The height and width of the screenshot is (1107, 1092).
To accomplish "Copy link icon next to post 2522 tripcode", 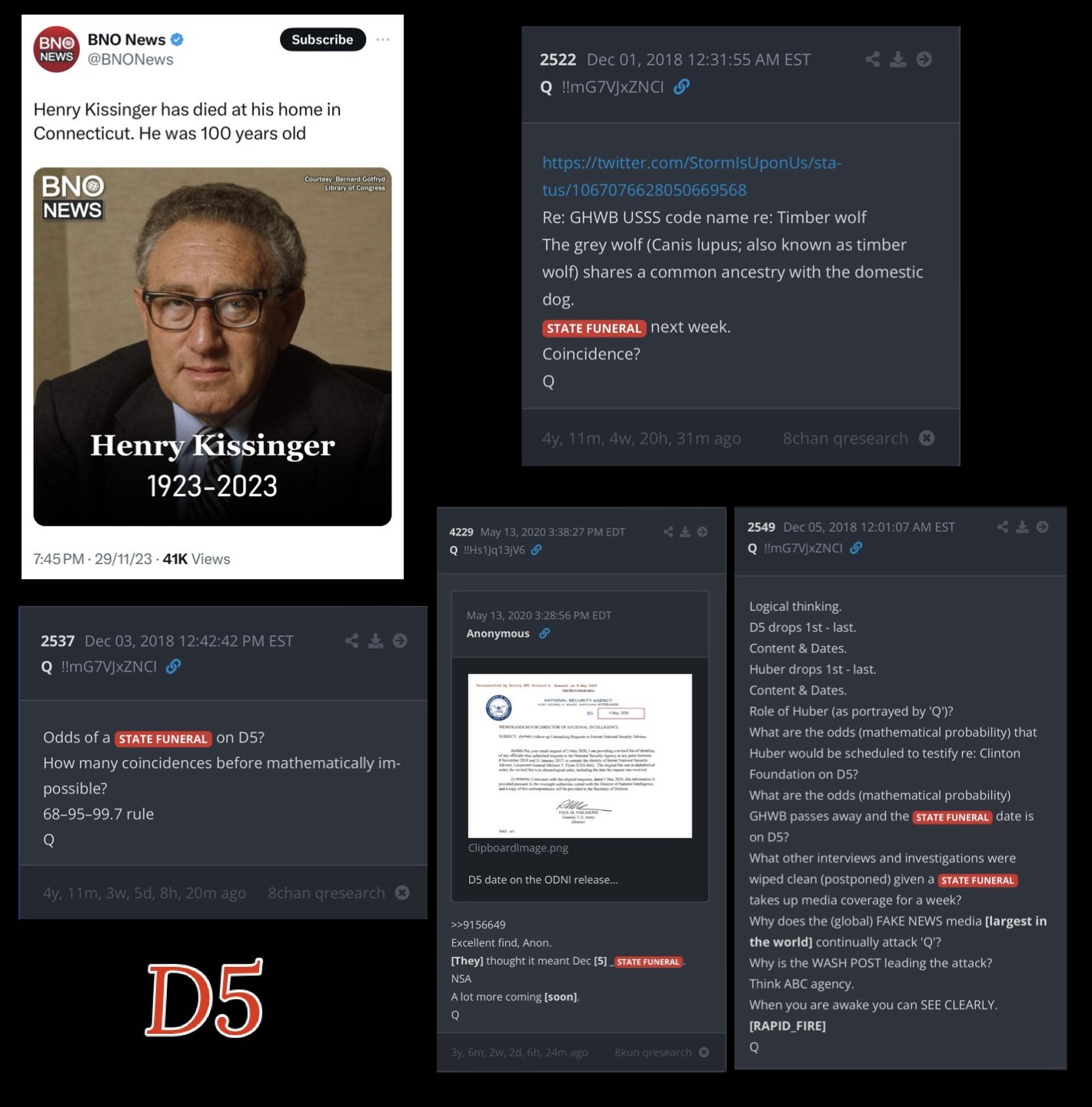I will [x=681, y=87].
